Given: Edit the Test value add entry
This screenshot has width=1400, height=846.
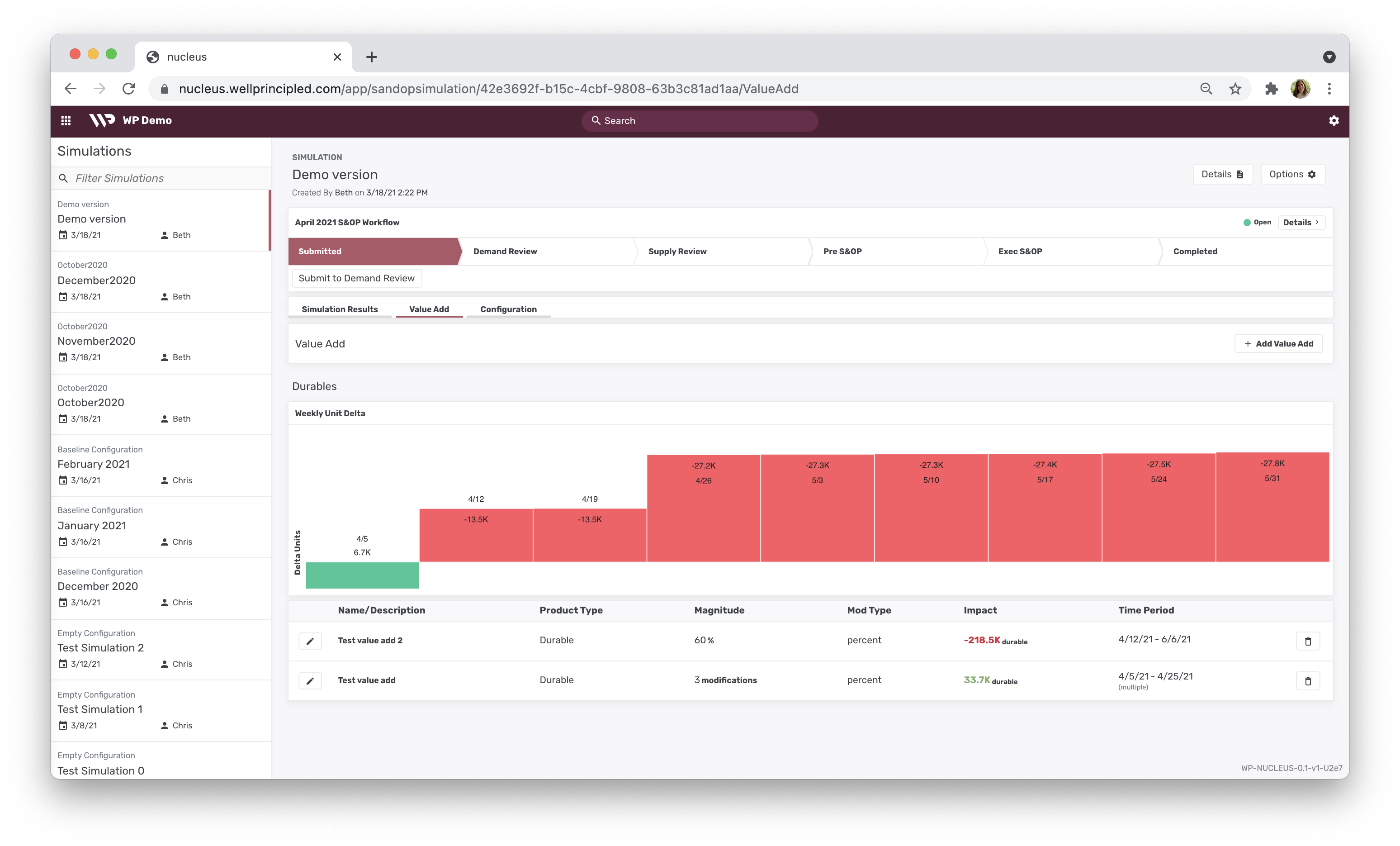Looking at the screenshot, I should pos(310,680).
